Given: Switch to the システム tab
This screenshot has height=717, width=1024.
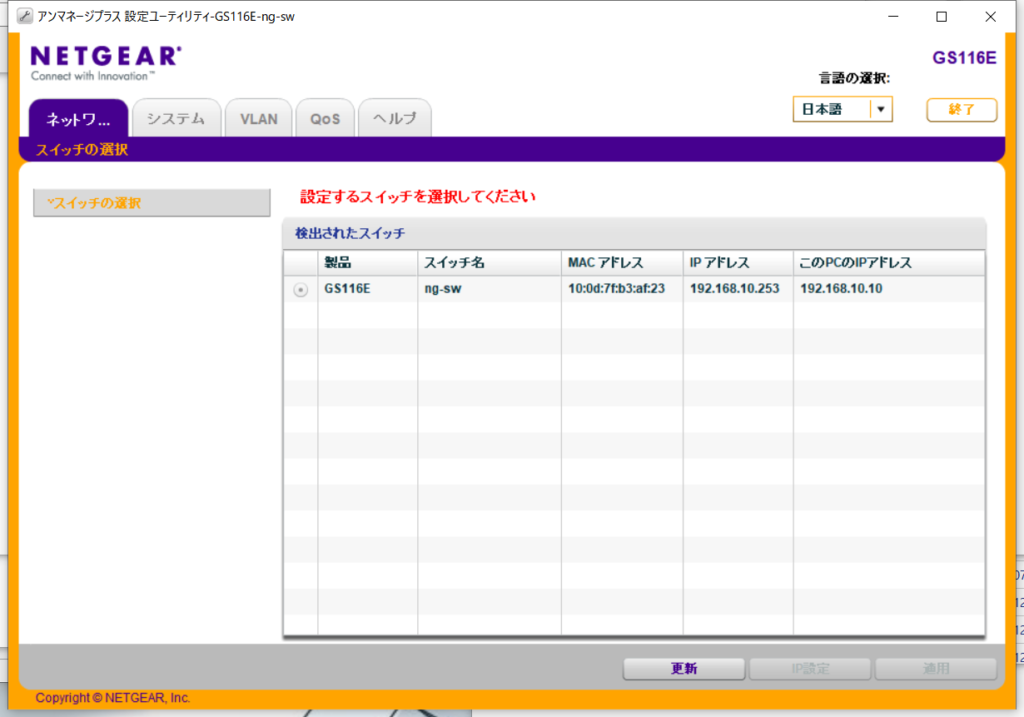Looking at the screenshot, I should coord(176,118).
